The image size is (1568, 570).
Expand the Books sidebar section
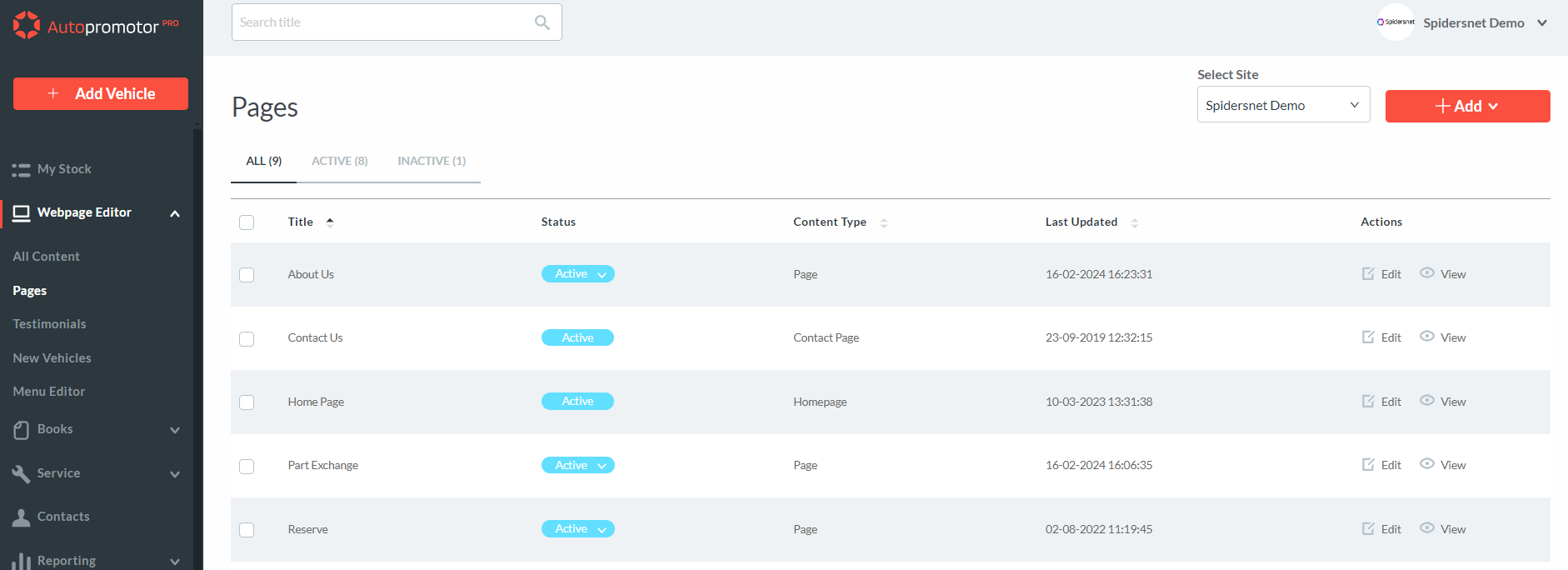click(174, 430)
